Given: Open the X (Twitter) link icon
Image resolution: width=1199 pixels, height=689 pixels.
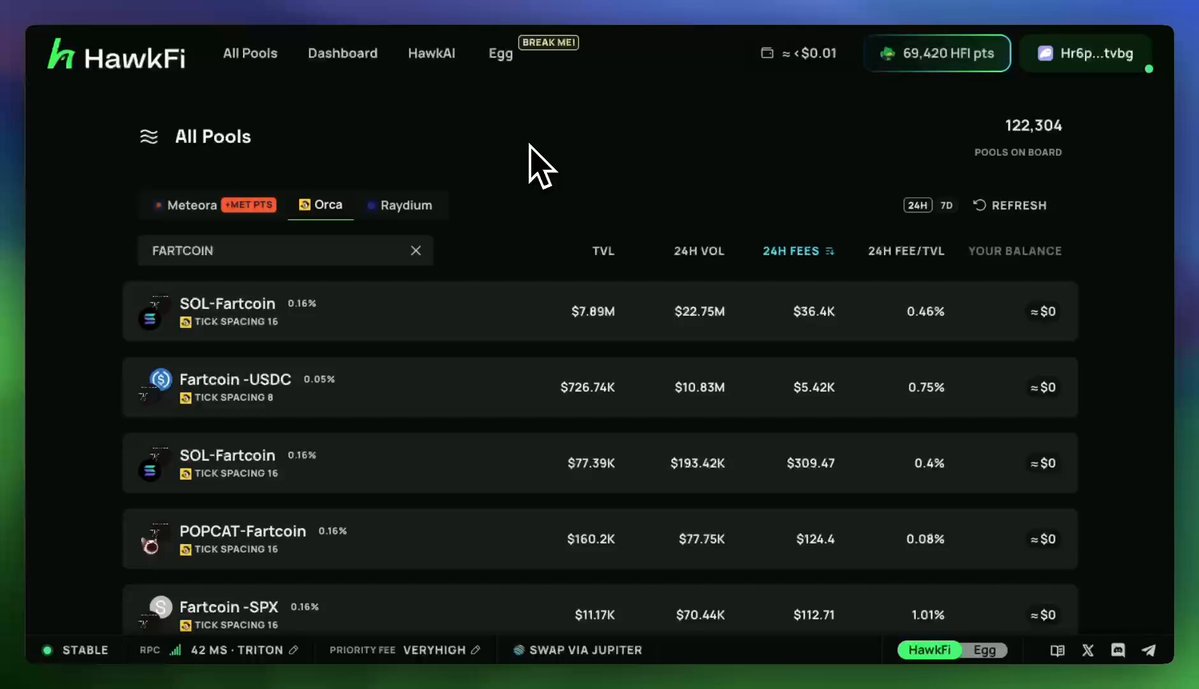Looking at the screenshot, I should click(x=1088, y=651).
